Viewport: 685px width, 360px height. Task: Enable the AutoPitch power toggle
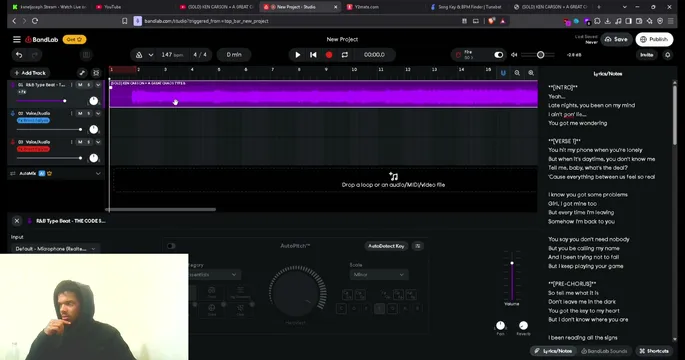point(171,246)
